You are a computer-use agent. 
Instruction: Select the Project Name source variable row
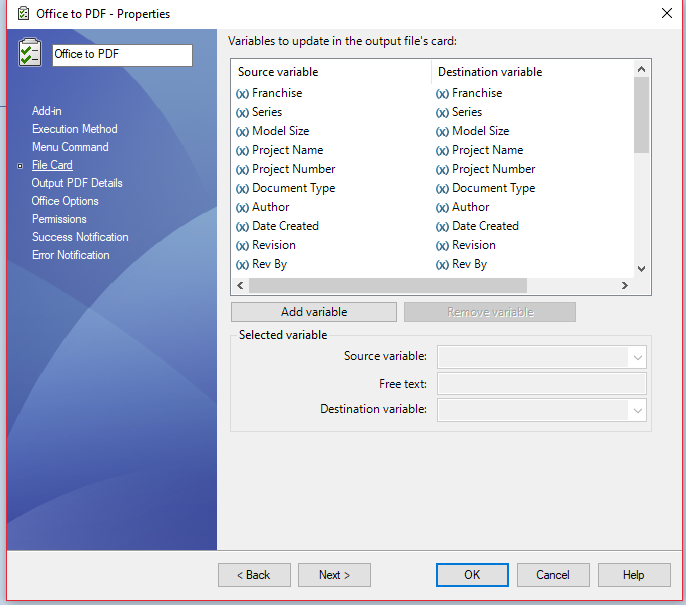click(279, 150)
